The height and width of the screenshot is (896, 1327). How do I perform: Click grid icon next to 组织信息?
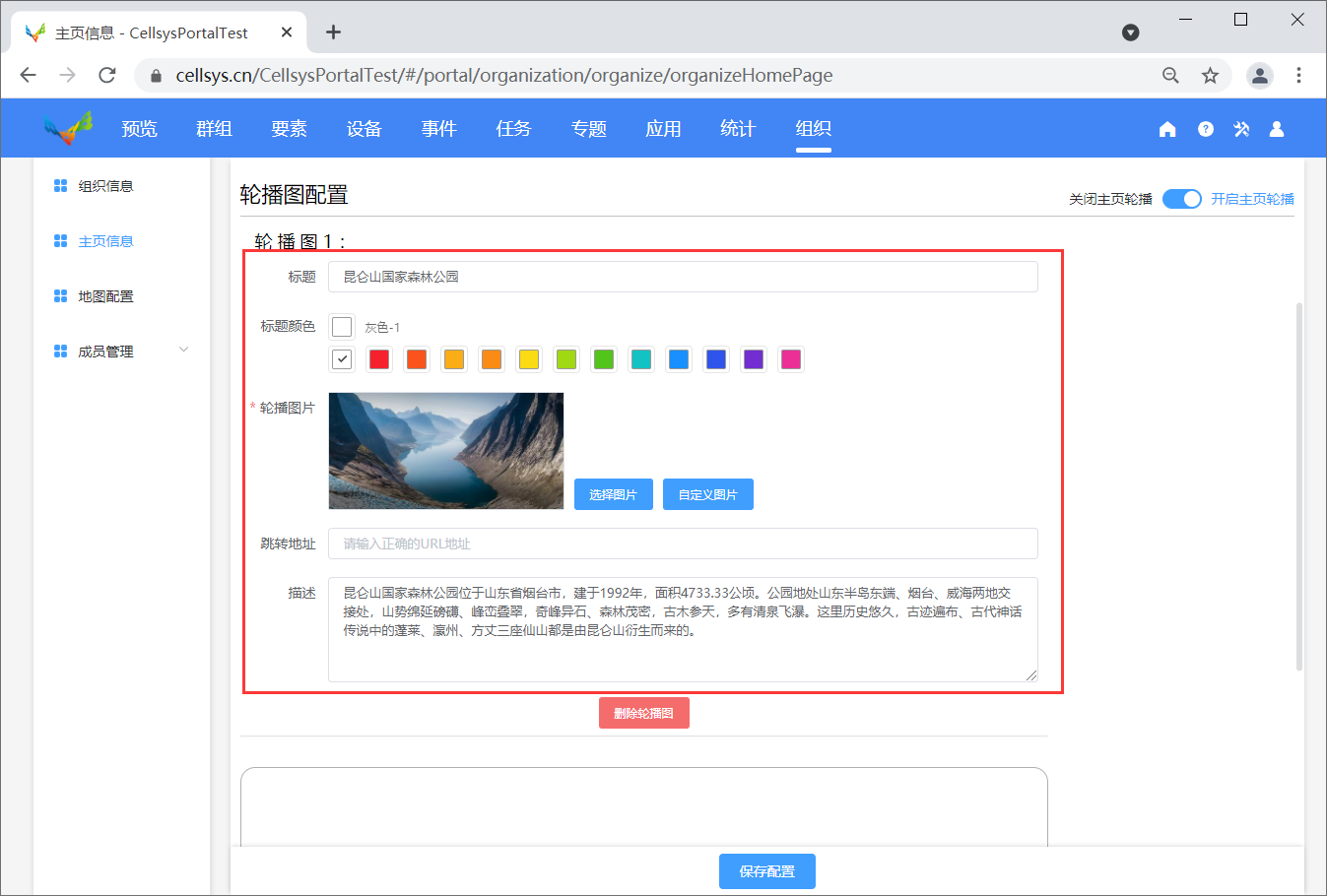[60, 186]
